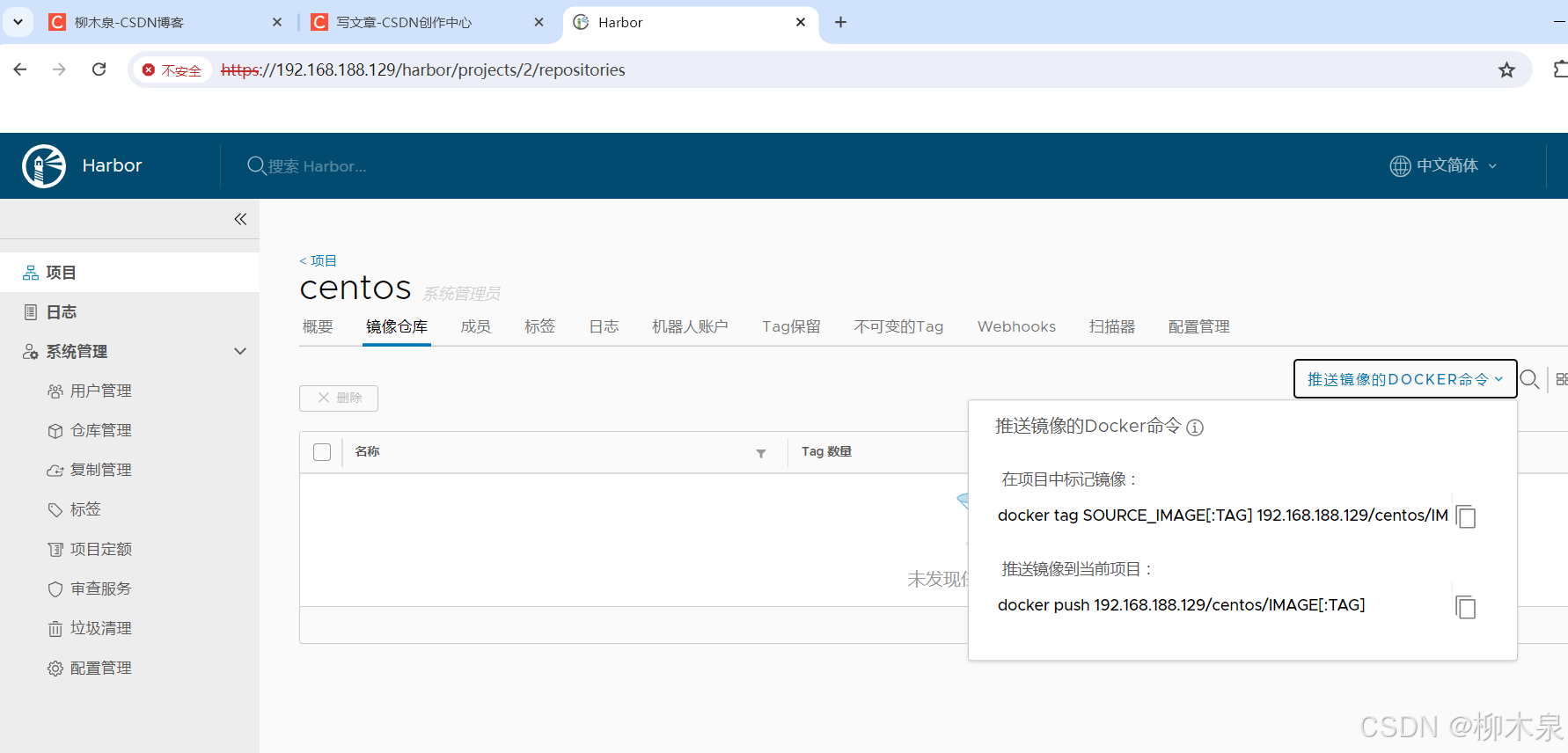Viewport: 1568px width, 753px height.
Task: Close the Harbor browser tab
Action: (x=801, y=22)
